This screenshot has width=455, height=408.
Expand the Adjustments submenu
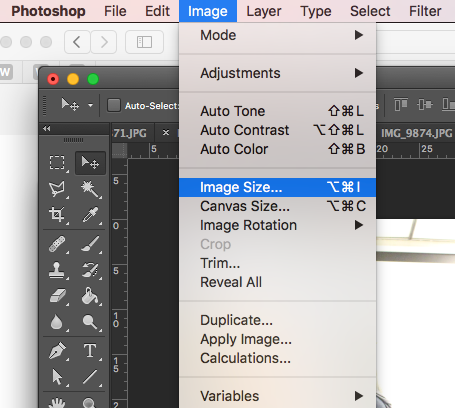(278, 73)
